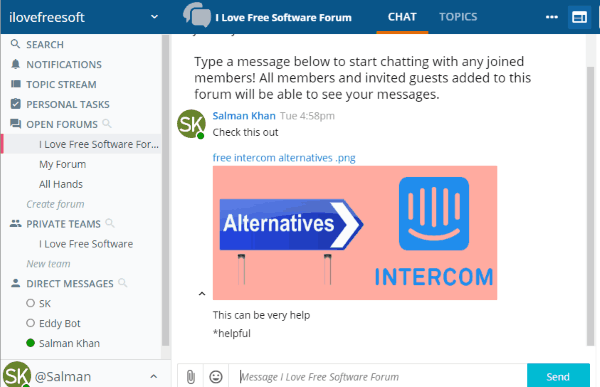Open the Intercom alternatives image preview

pos(355,233)
